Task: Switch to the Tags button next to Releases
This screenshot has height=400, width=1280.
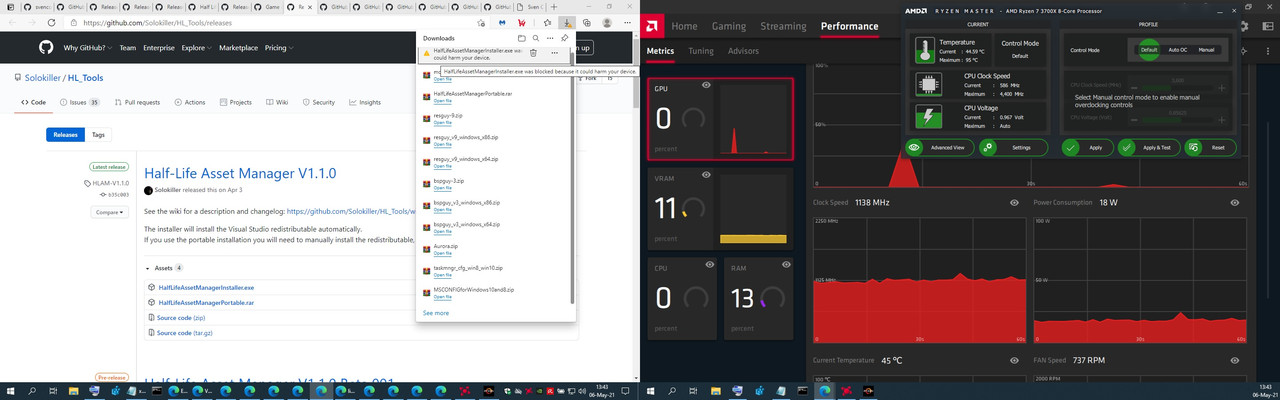Action: (x=98, y=134)
